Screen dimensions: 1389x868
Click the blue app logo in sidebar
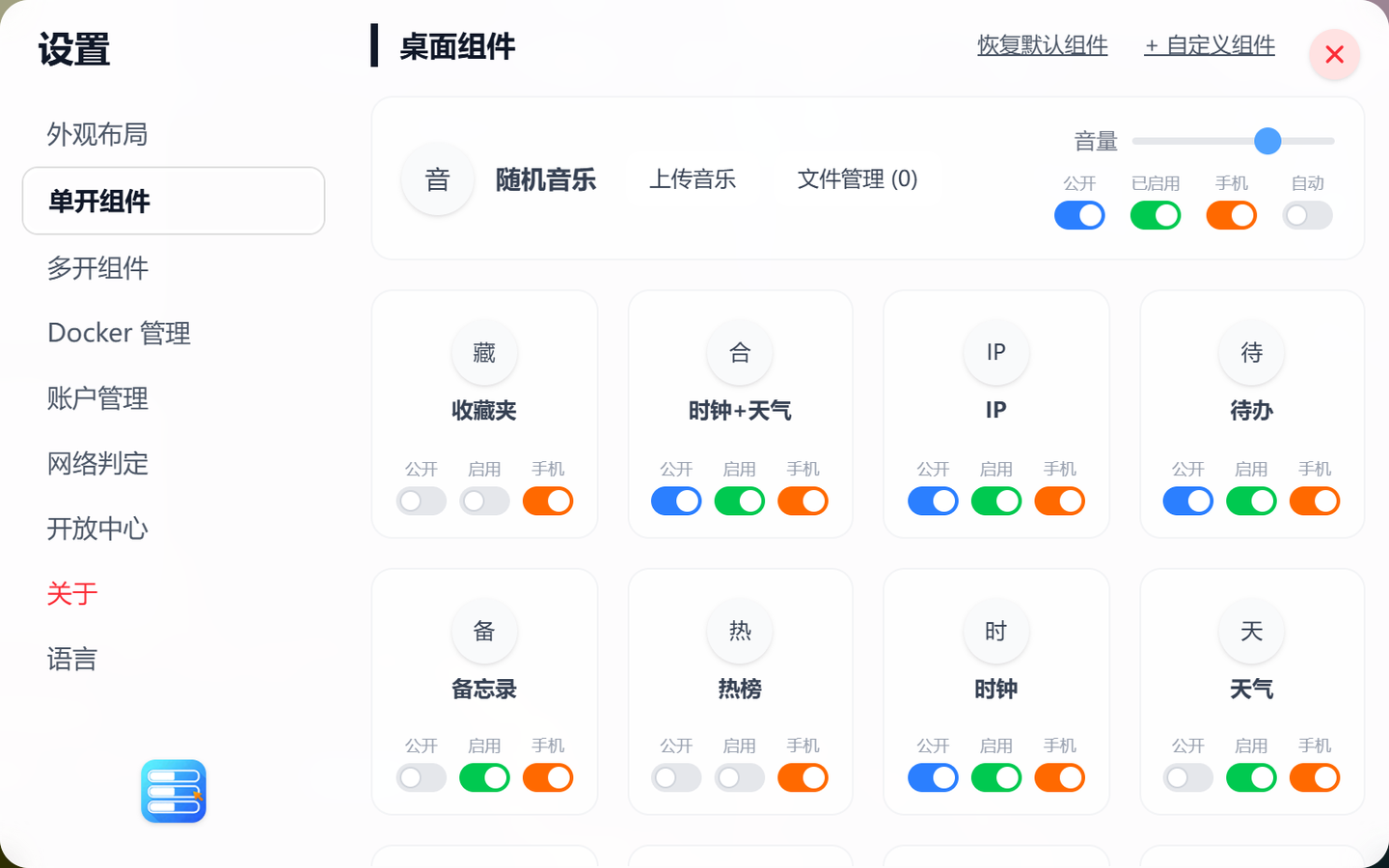[174, 791]
